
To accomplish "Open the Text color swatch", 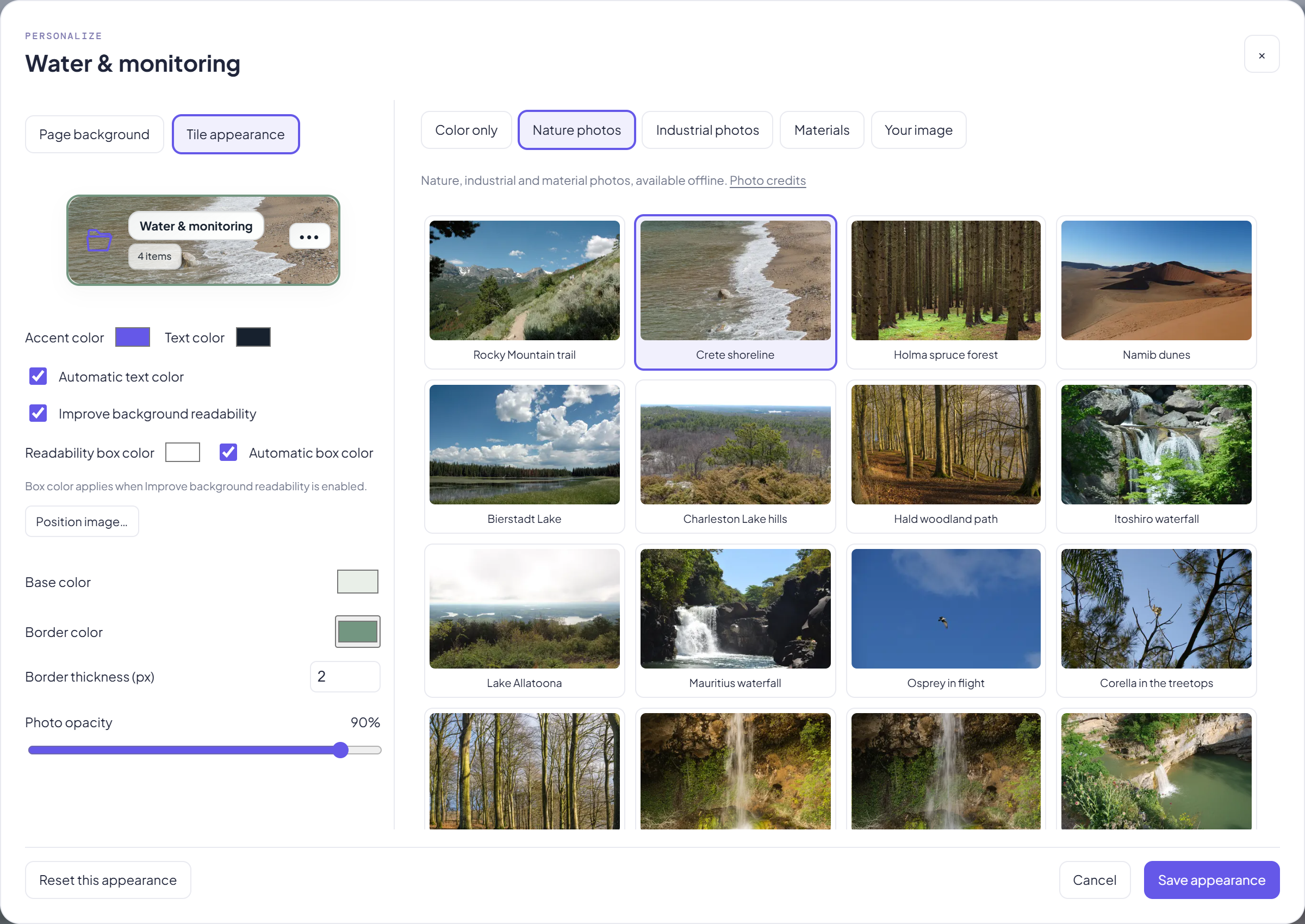I will (253, 337).
